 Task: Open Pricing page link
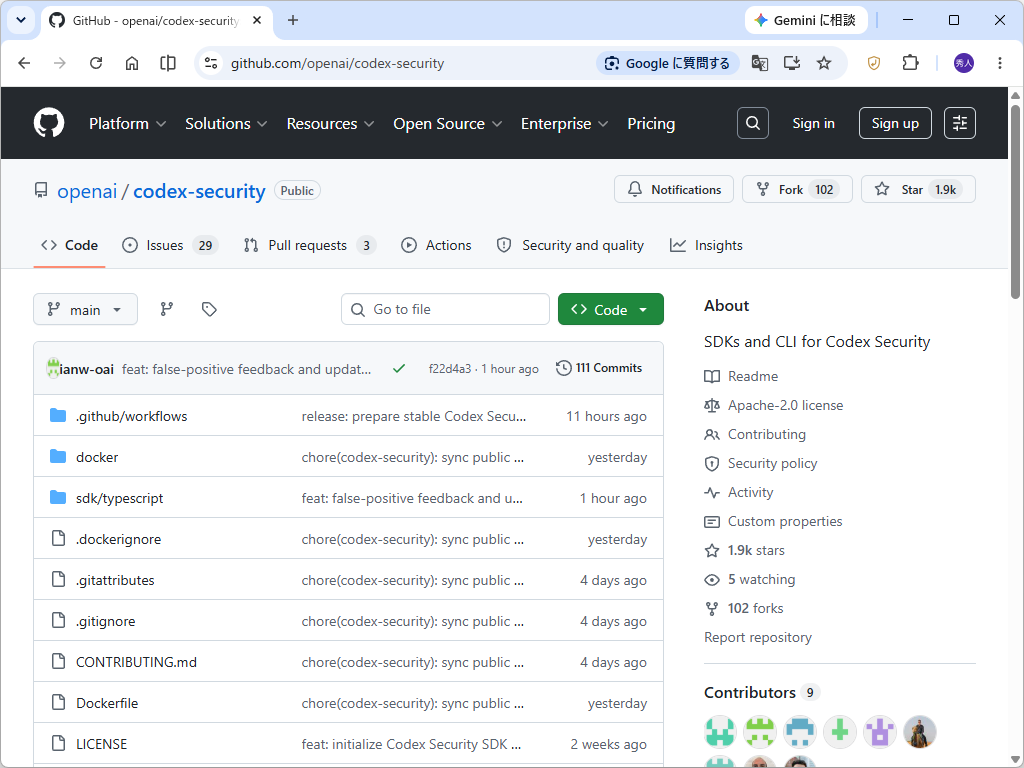point(651,123)
